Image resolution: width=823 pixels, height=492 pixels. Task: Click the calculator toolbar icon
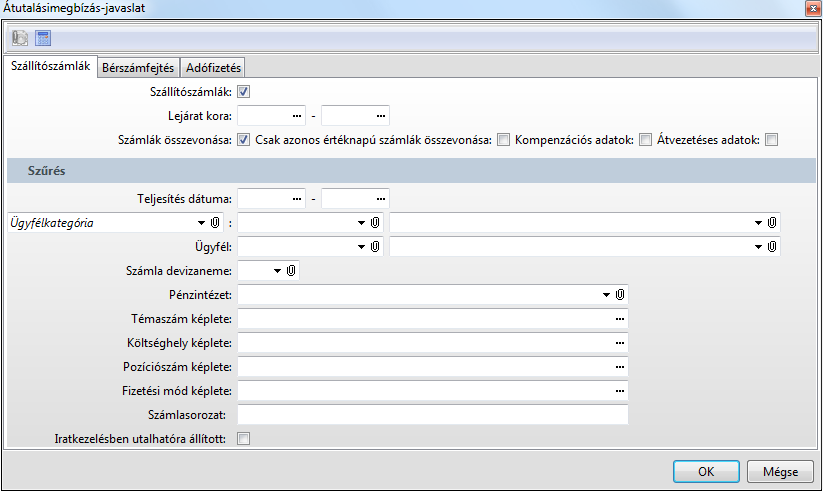(x=43, y=38)
